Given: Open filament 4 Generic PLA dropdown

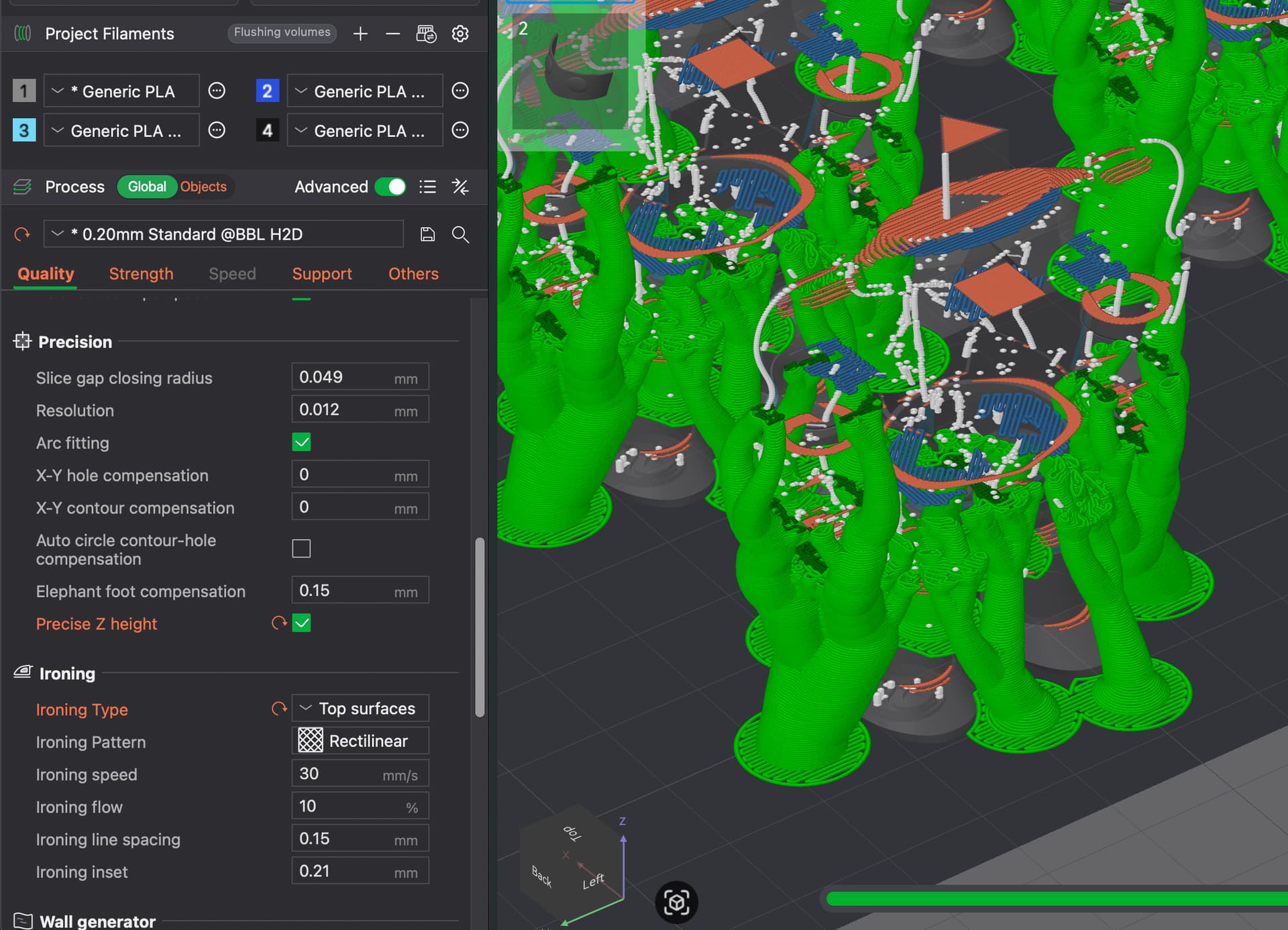Looking at the screenshot, I should [365, 130].
